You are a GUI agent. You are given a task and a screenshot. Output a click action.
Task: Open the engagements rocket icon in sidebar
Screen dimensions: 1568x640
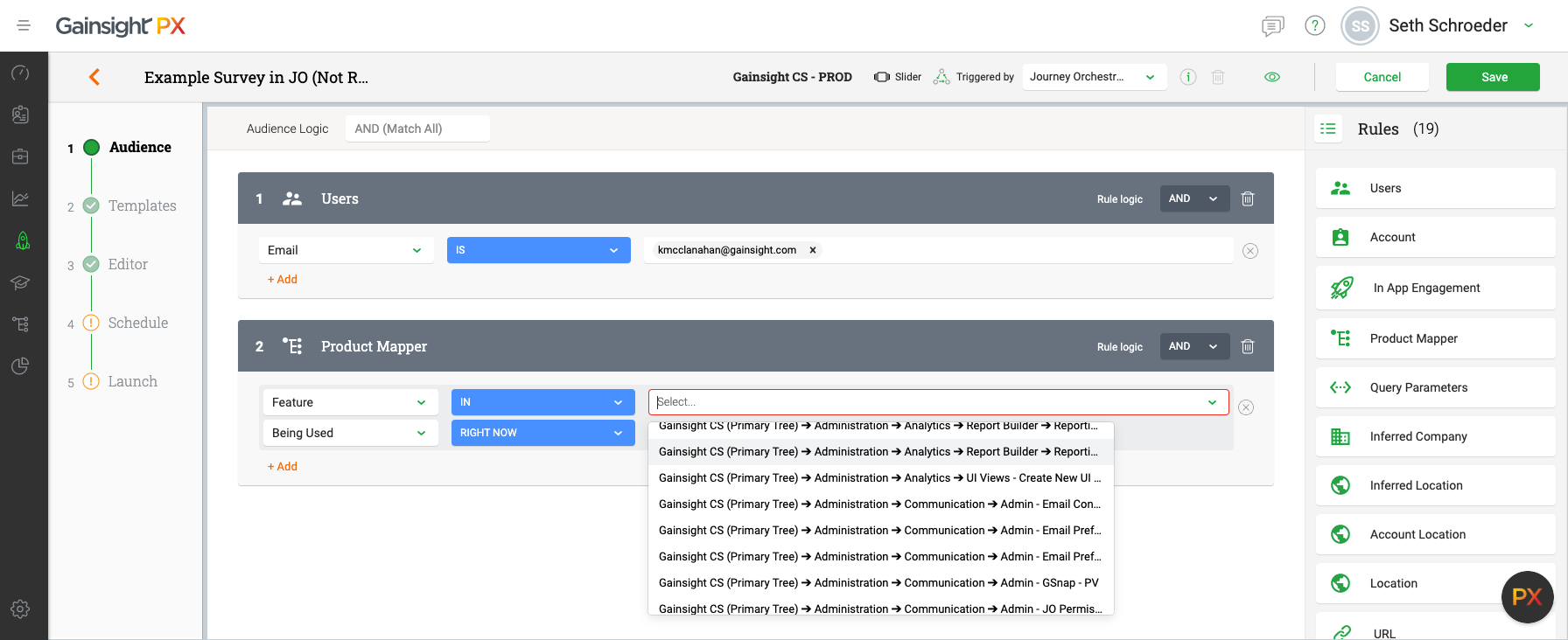click(x=23, y=240)
